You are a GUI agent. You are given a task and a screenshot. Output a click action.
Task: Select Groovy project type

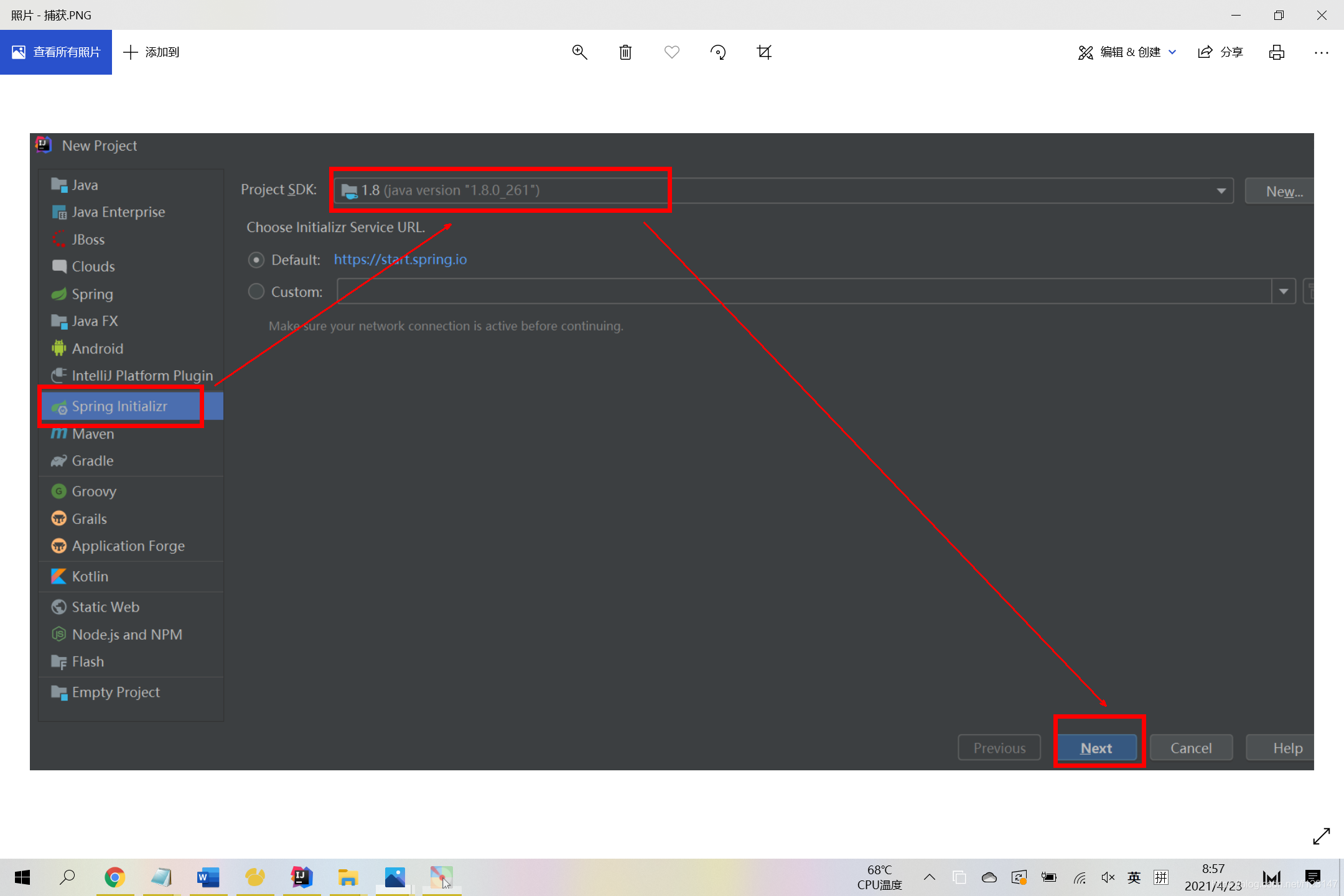click(94, 490)
